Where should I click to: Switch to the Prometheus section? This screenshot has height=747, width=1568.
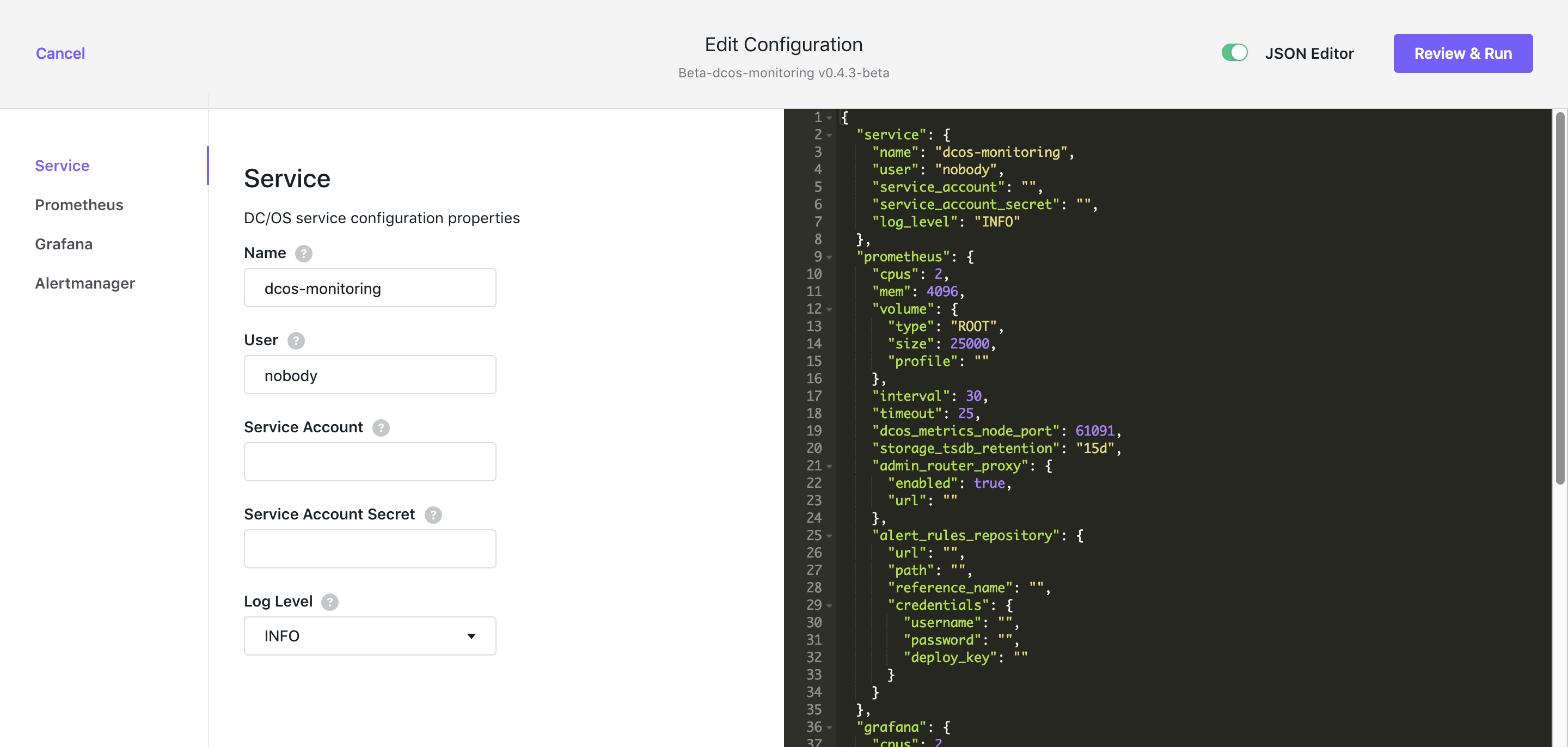(x=79, y=205)
